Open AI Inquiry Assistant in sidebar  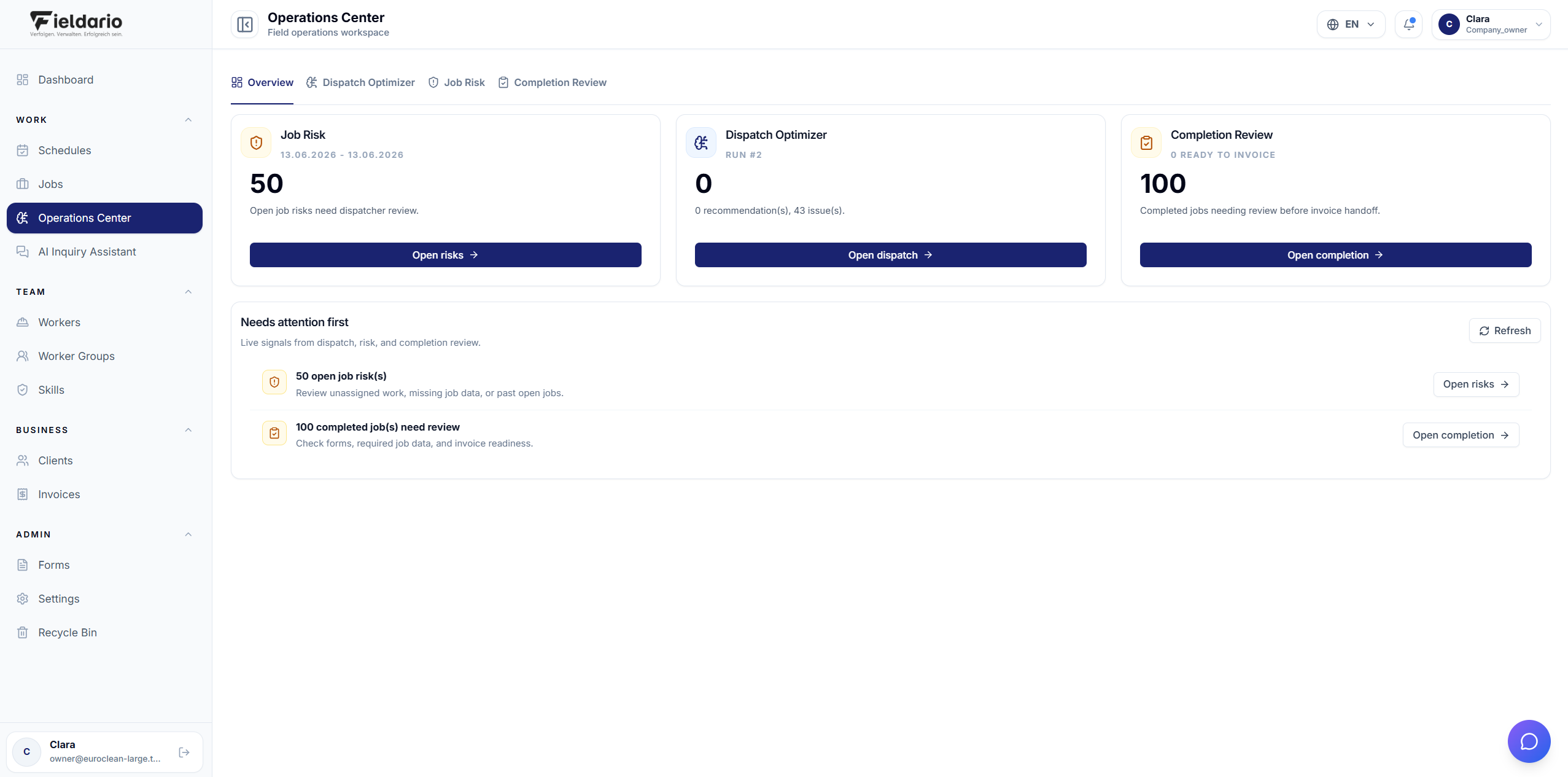click(x=104, y=252)
